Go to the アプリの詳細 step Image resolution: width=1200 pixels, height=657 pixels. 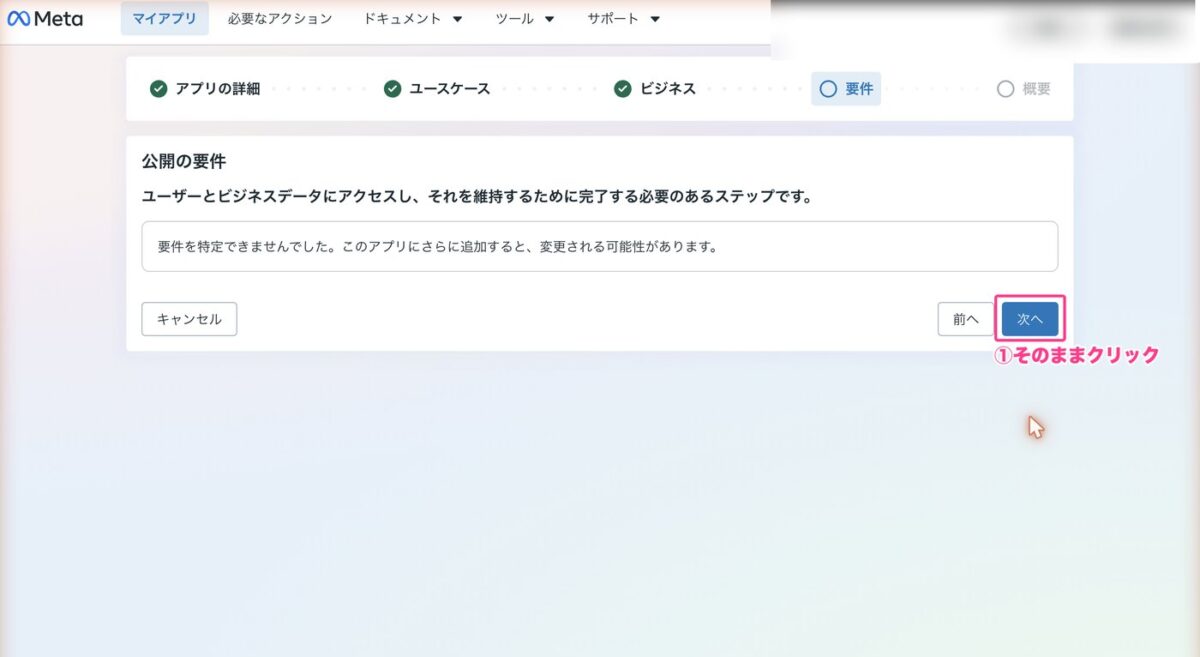pyautogui.click(x=205, y=89)
